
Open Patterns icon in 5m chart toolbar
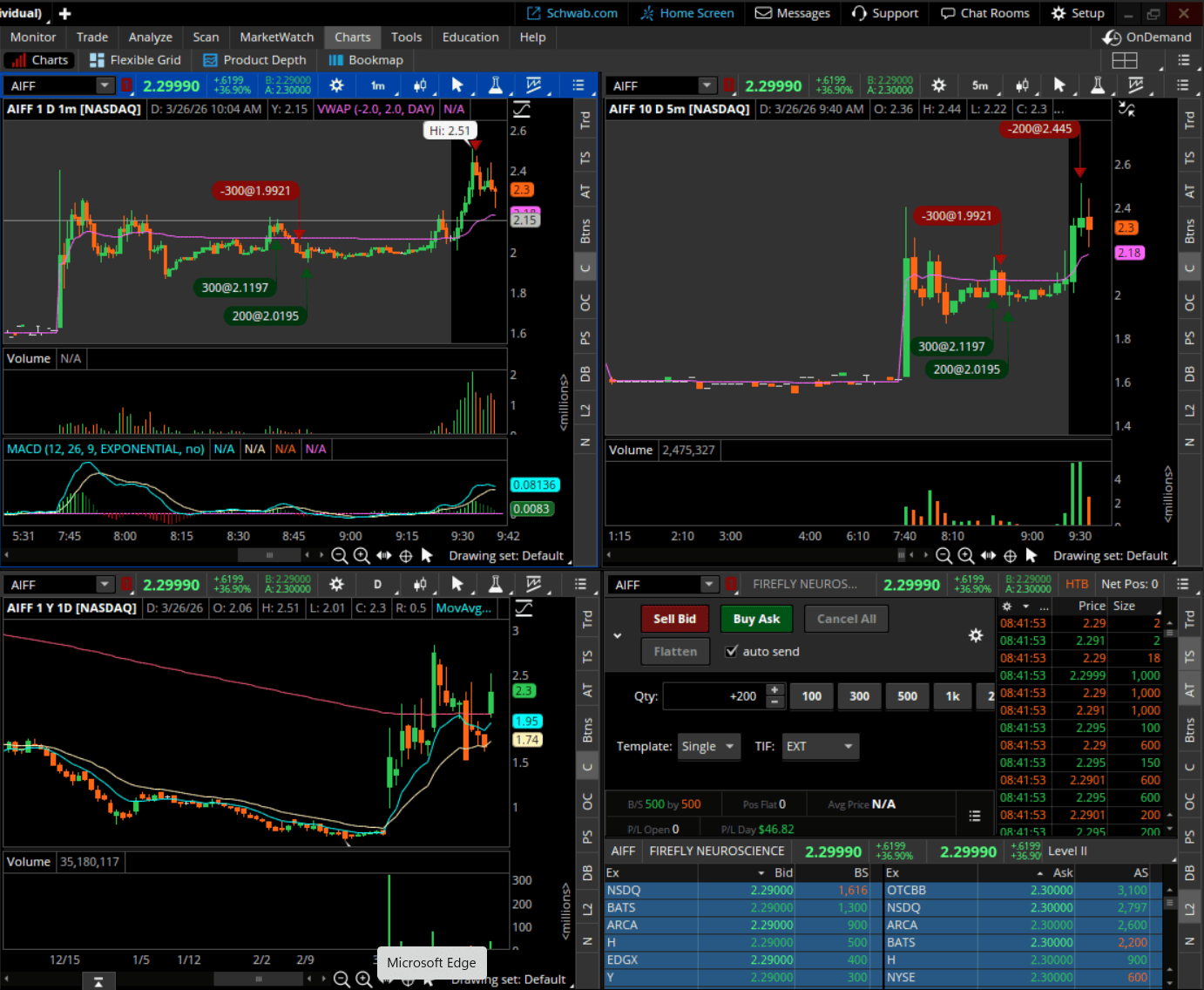coord(1135,85)
